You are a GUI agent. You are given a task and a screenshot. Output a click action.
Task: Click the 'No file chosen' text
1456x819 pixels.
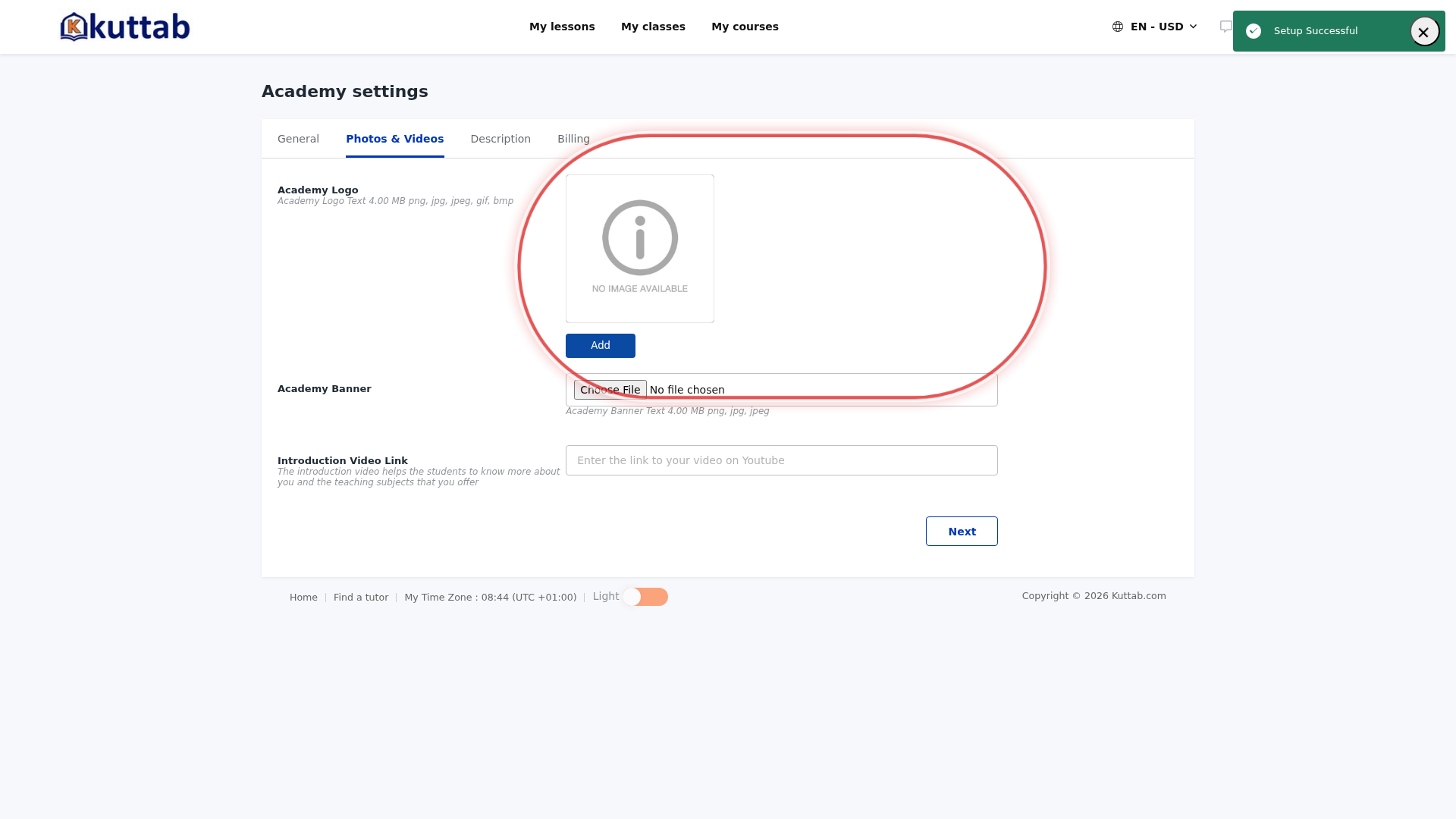tap(687, 390)
